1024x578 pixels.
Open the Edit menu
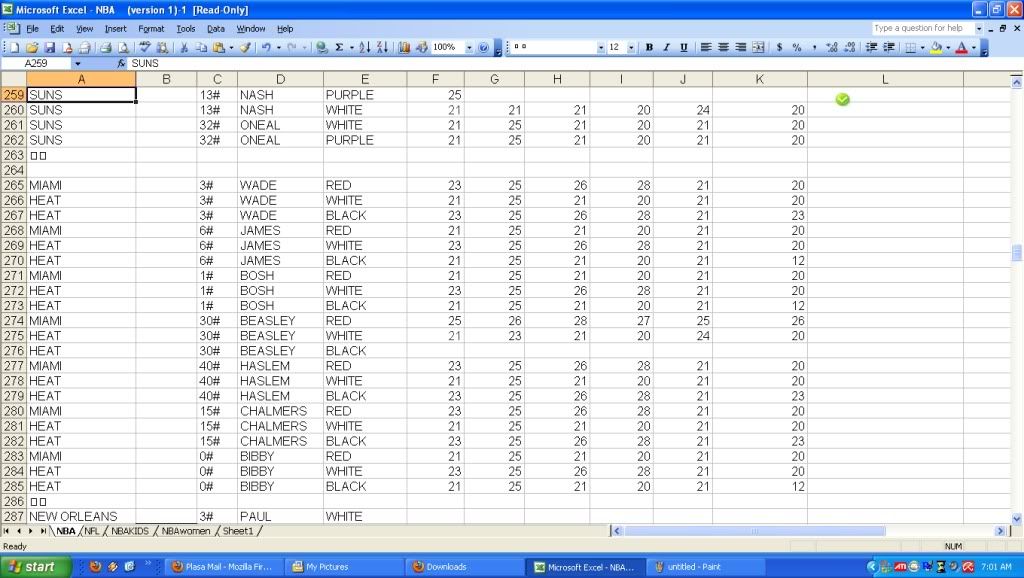pyautogui.click(x=57, y=29)
